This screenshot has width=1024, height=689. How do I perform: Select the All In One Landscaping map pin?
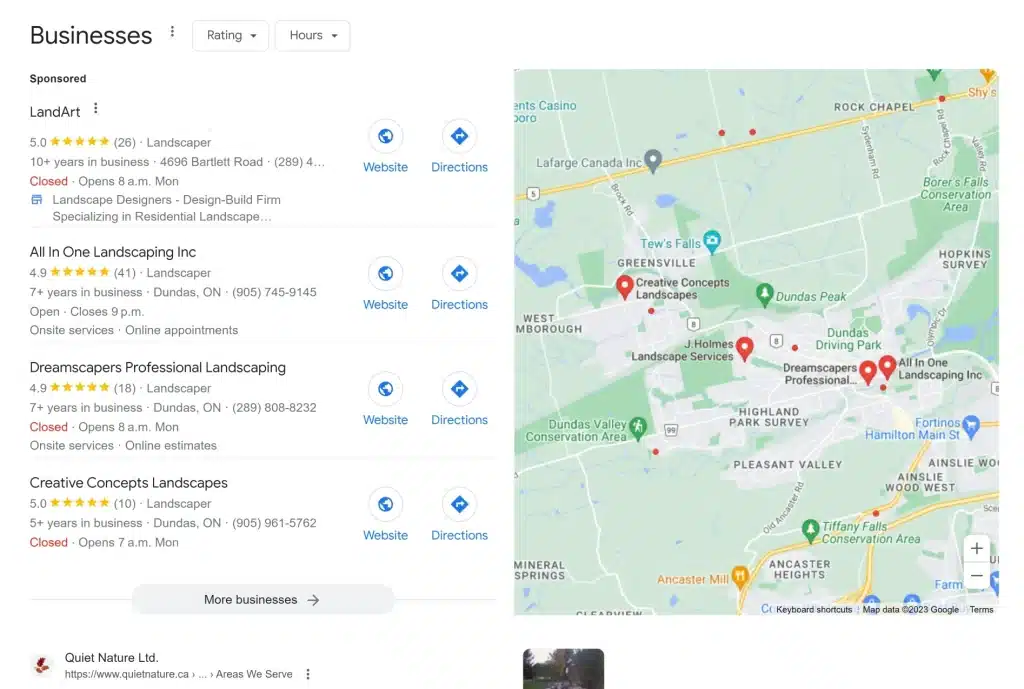click(887, 366)
